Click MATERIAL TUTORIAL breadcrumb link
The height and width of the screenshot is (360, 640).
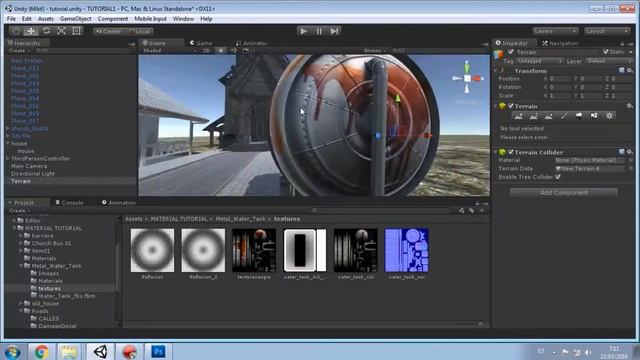tap(179, 219)
